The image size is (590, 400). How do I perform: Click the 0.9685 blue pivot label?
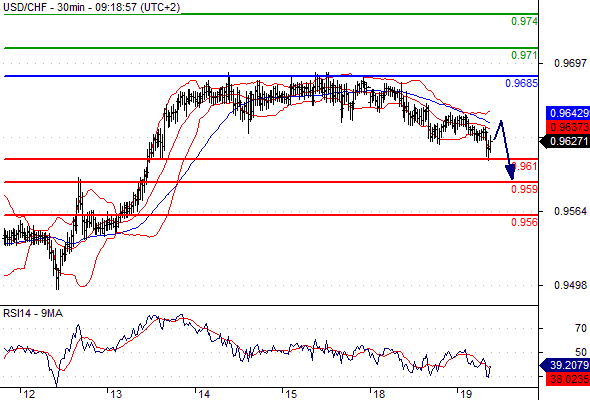[521, 83]
